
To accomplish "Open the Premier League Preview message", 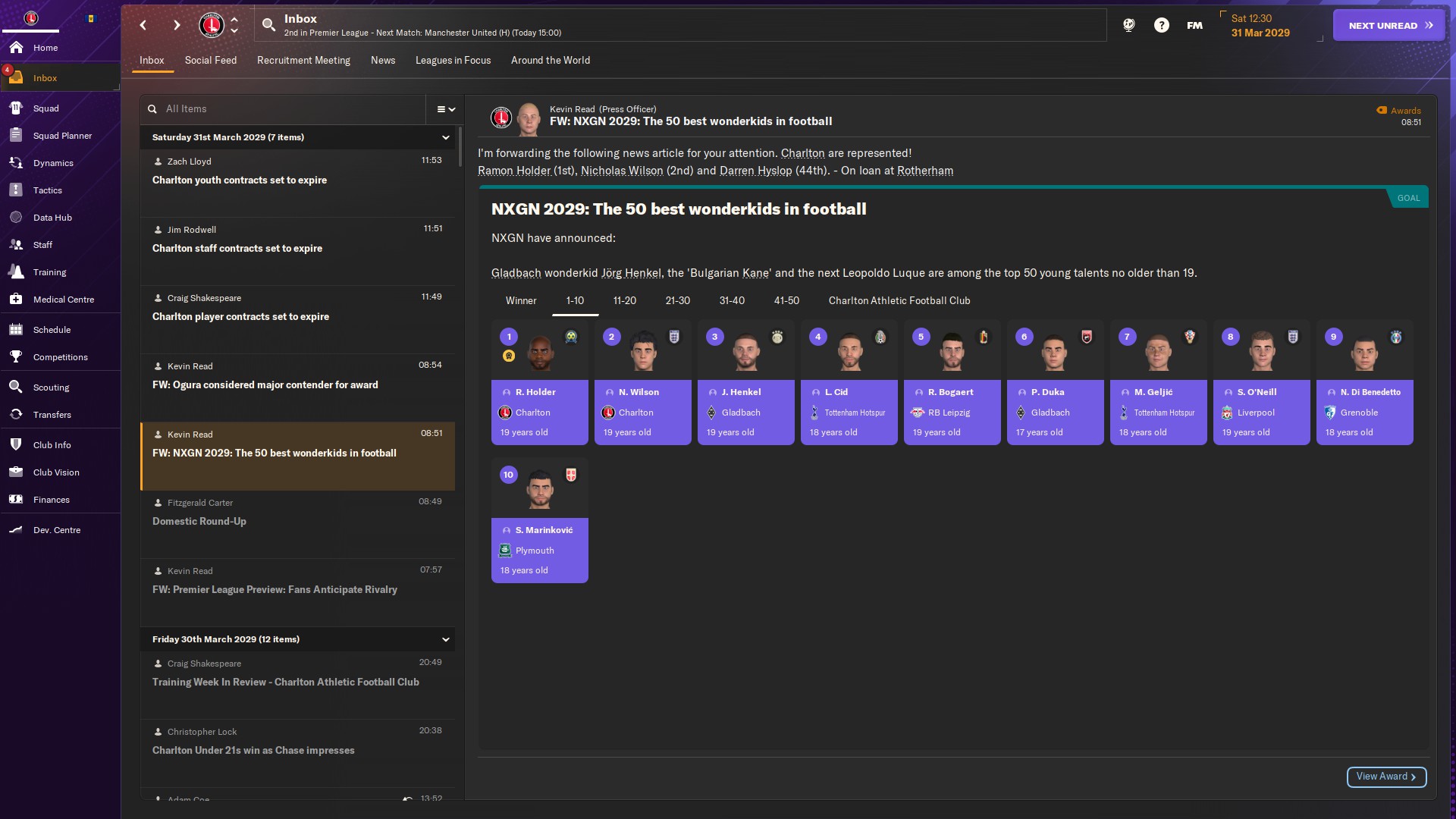I will [298, 592].
